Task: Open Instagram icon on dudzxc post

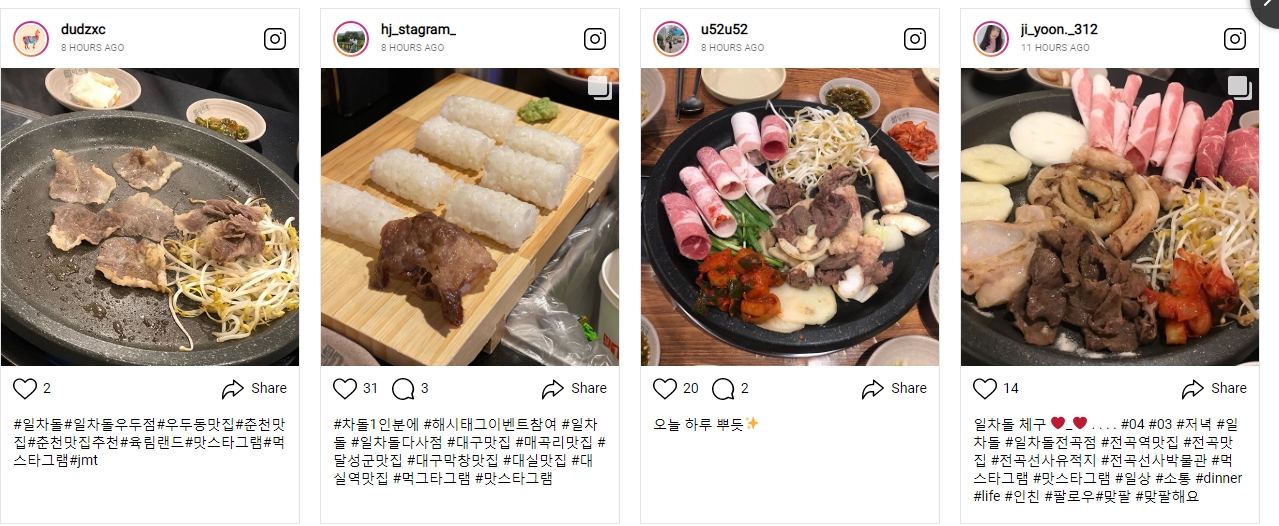Action: coord(275,39)
